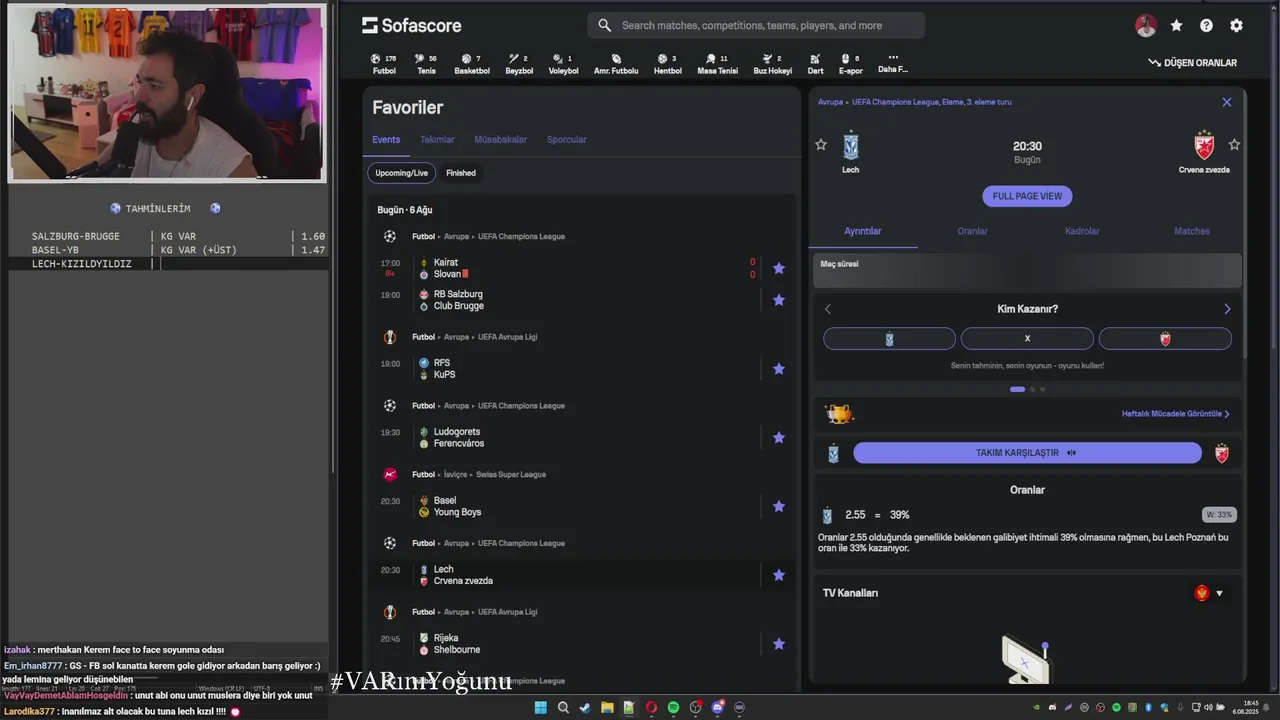Select the Finished filter
1280x720 pixels.
(x=461, y=173)
